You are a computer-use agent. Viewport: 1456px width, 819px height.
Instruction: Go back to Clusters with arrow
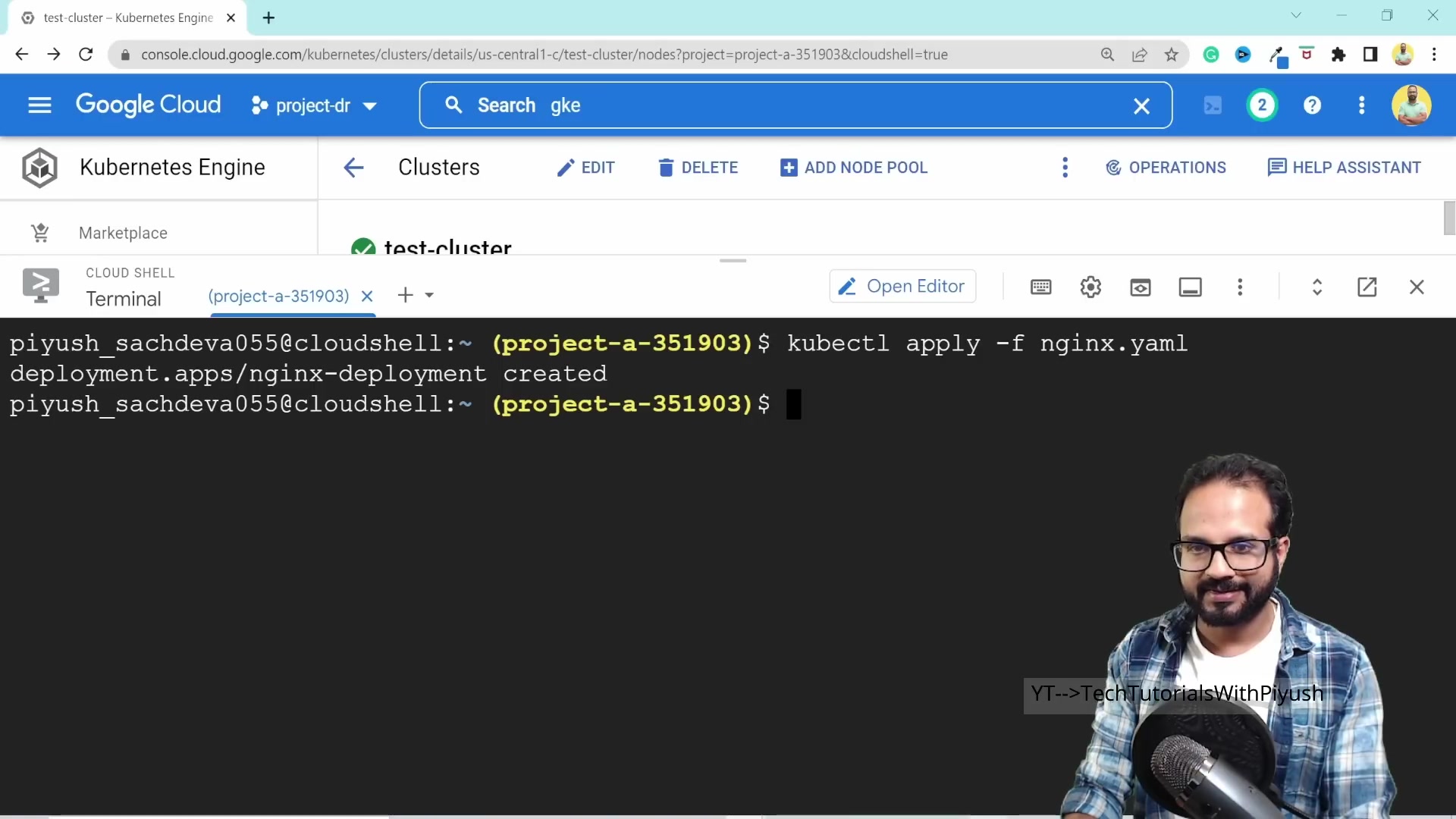(x=353, y=168)
